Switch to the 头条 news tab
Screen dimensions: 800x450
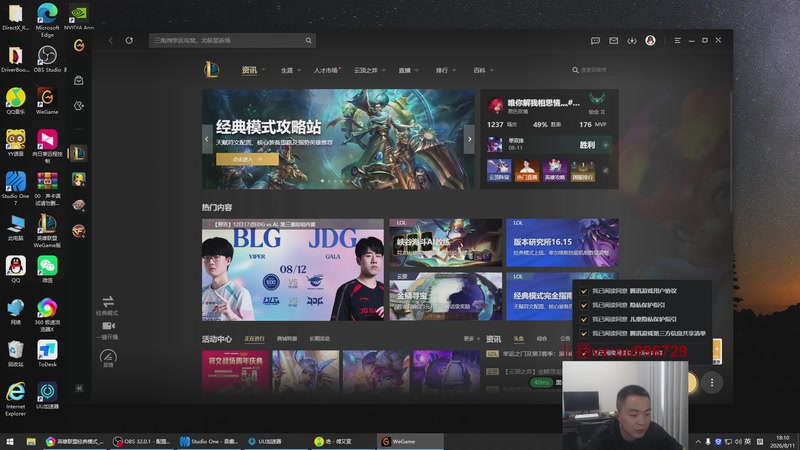tap(518, 339)
